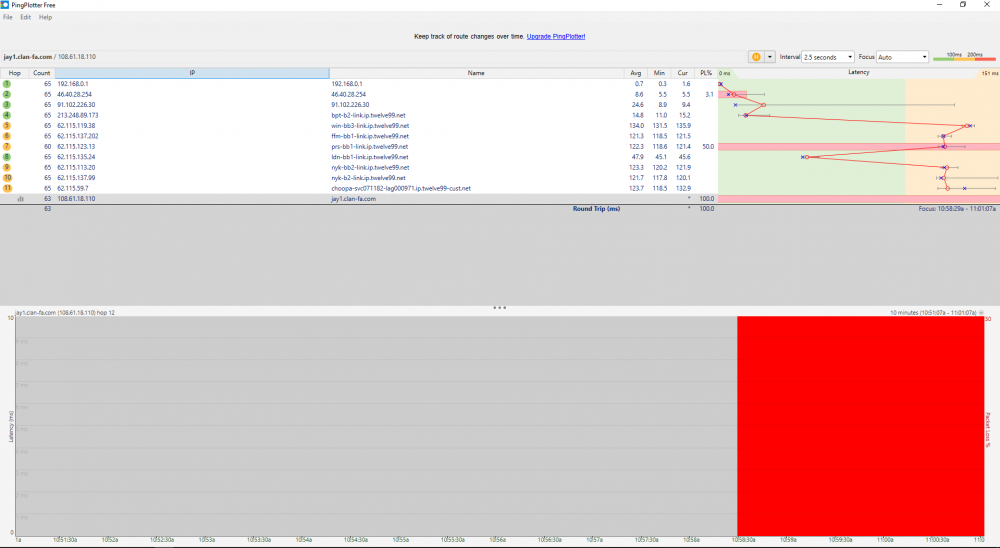The height and width of the screenshot is (548, 1000).
Task: Click jay1.clan-fa.com in Name column
Action: click(x=353, y=199)
